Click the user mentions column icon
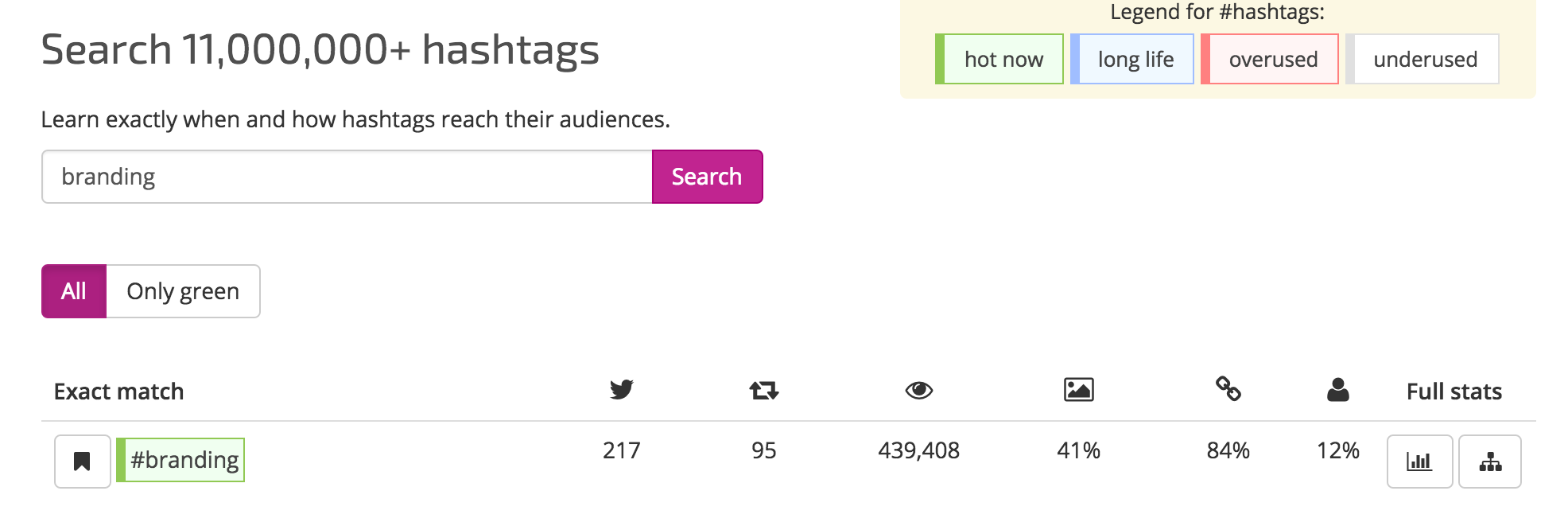This screenshot has height=522, width=1568. tap(1337, 389)
